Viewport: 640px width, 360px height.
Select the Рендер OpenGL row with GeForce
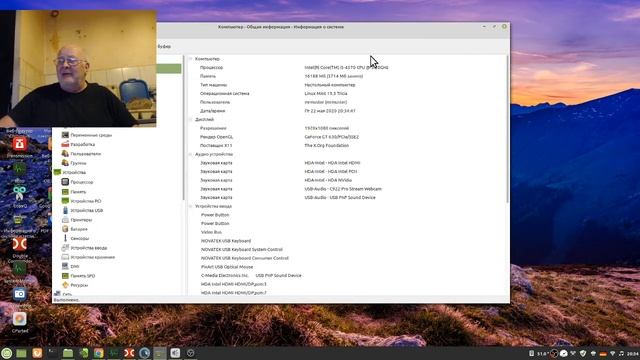click(347, 137)
